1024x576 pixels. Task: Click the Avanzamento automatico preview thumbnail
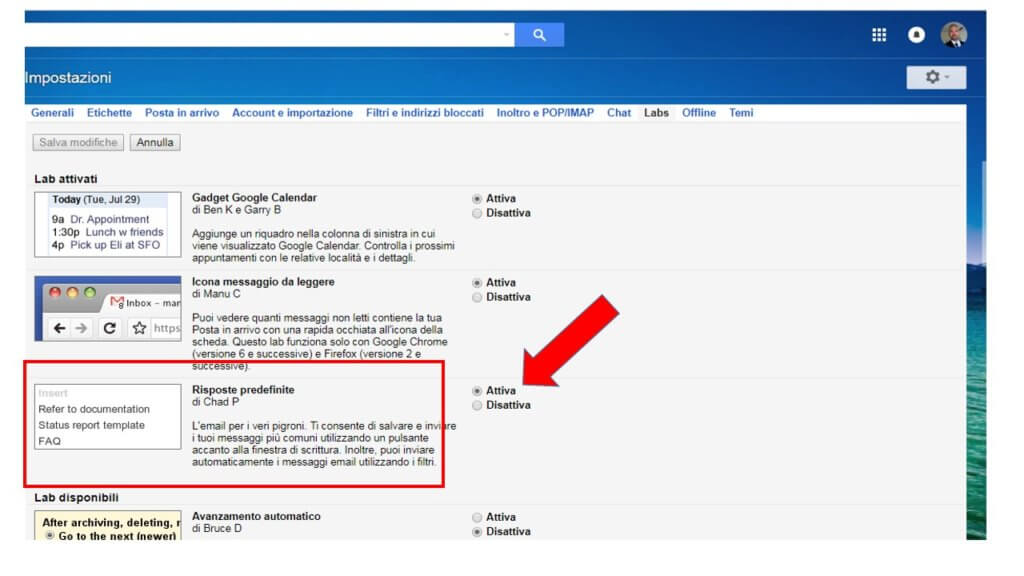click(x=108, y=525)
